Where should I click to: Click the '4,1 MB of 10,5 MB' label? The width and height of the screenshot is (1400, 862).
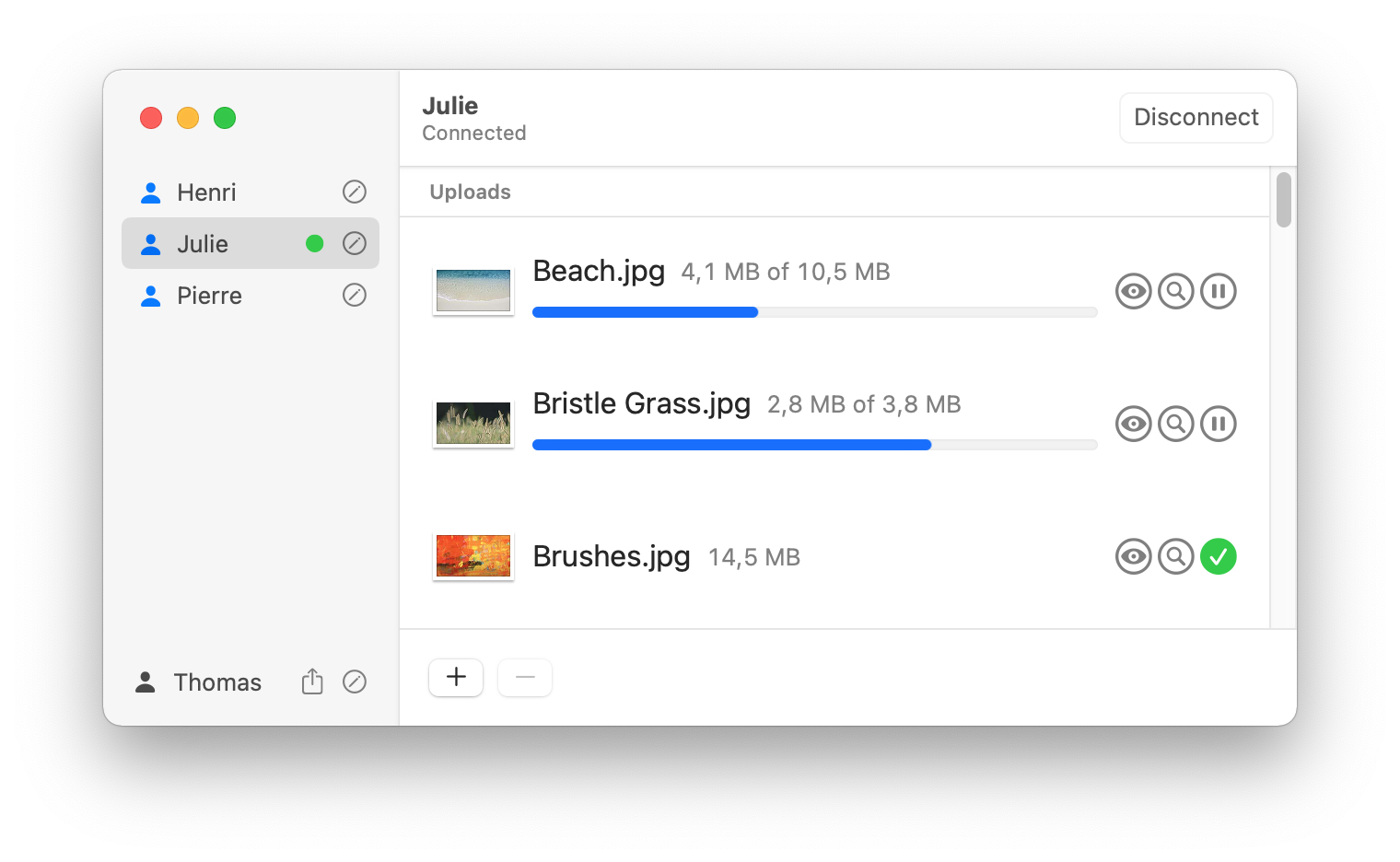tap(786, 273)
